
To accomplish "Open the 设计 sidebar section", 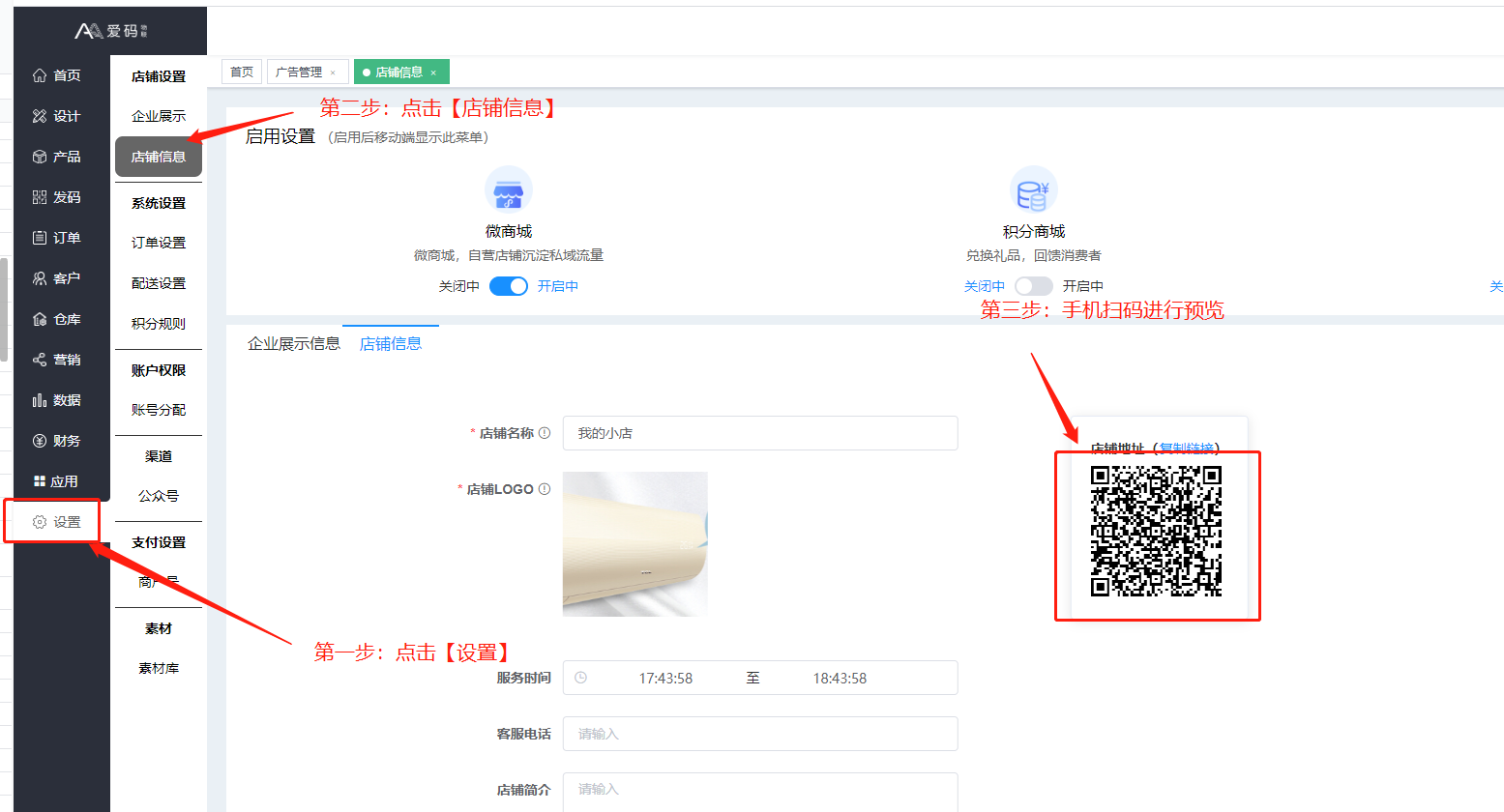I will (x=57, y=116).
